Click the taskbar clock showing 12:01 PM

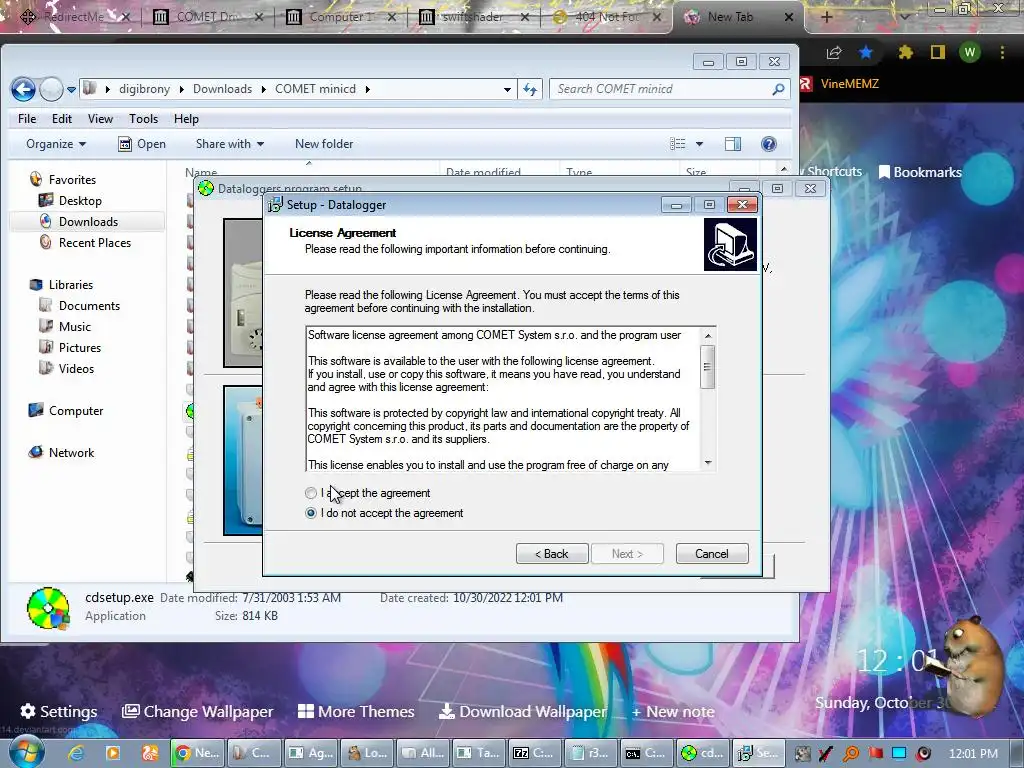[973, 754]
